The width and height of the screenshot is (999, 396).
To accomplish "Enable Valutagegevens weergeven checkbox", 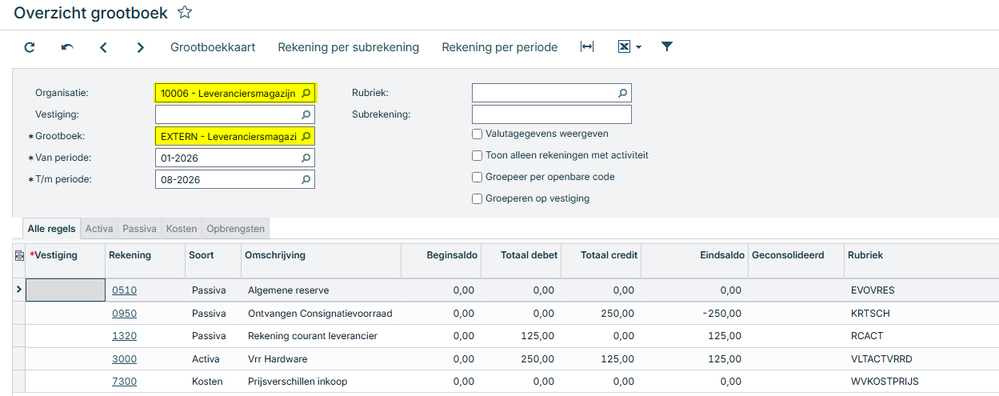I will (477, 134).
